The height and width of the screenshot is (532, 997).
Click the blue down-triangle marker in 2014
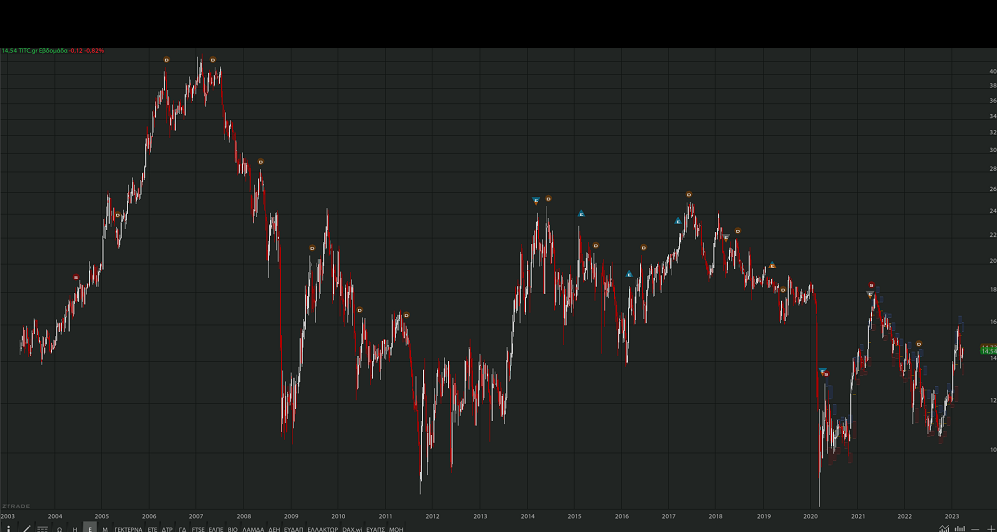click(536, 201)
